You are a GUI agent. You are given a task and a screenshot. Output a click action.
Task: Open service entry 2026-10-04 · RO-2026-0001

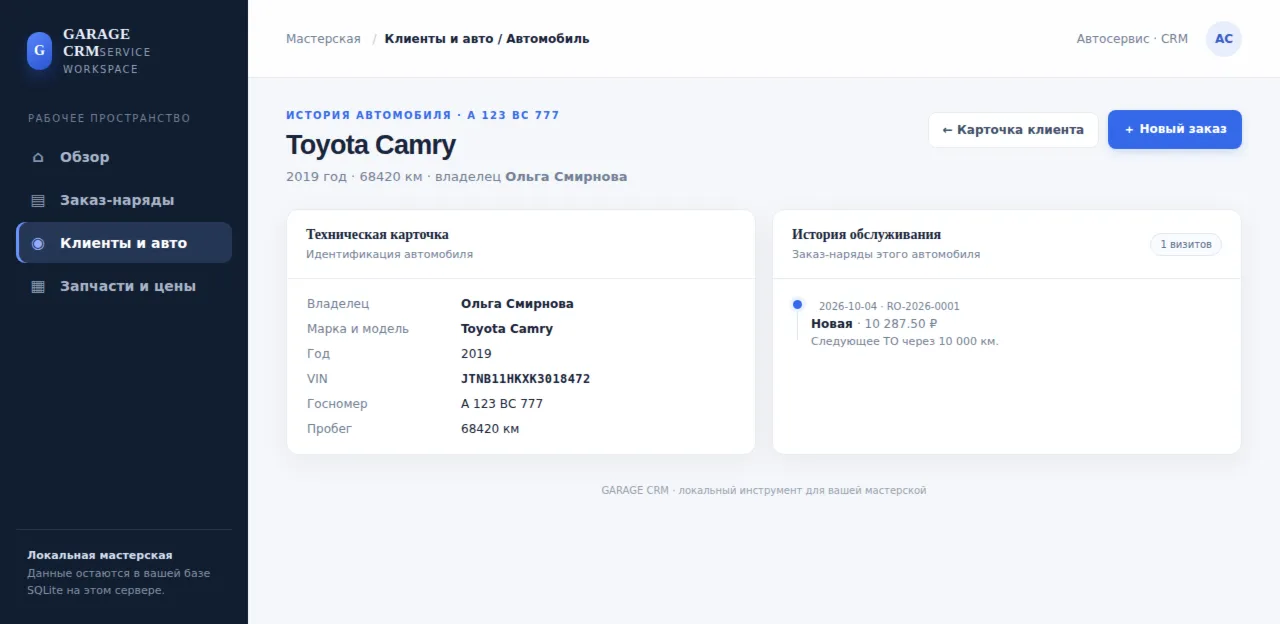point(889,306)
